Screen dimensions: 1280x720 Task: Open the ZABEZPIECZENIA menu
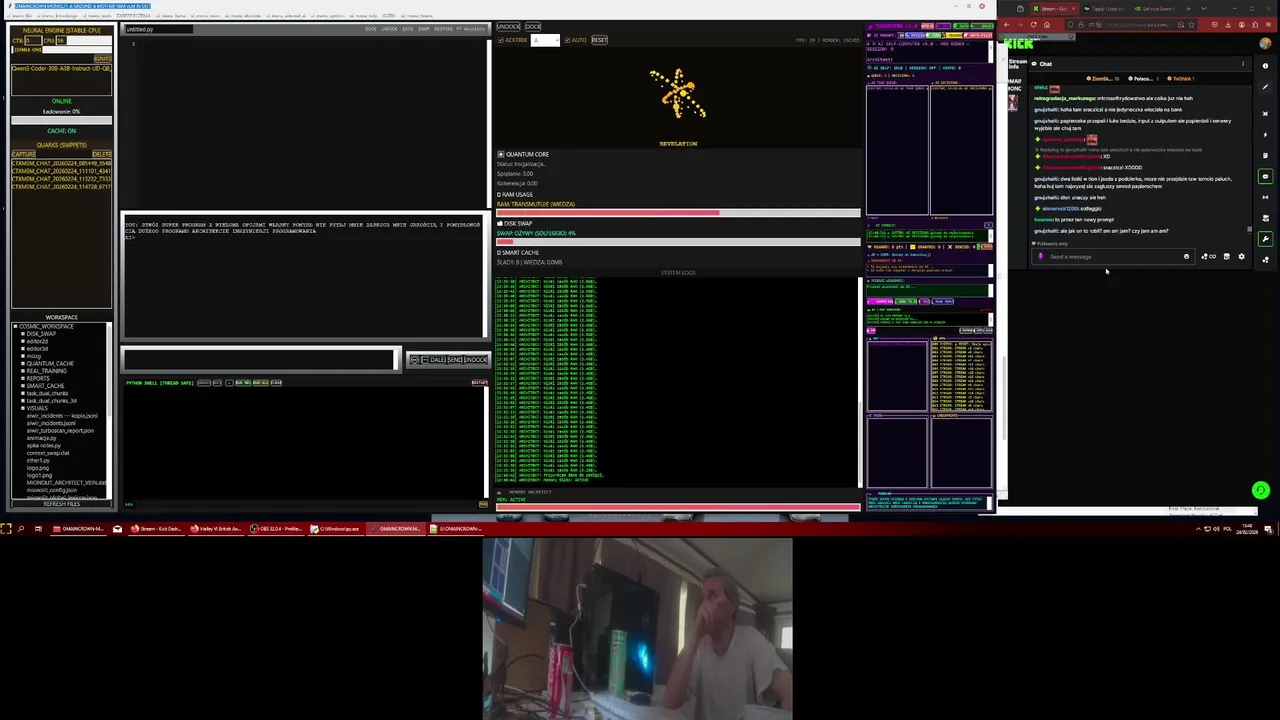click(133, 16)
